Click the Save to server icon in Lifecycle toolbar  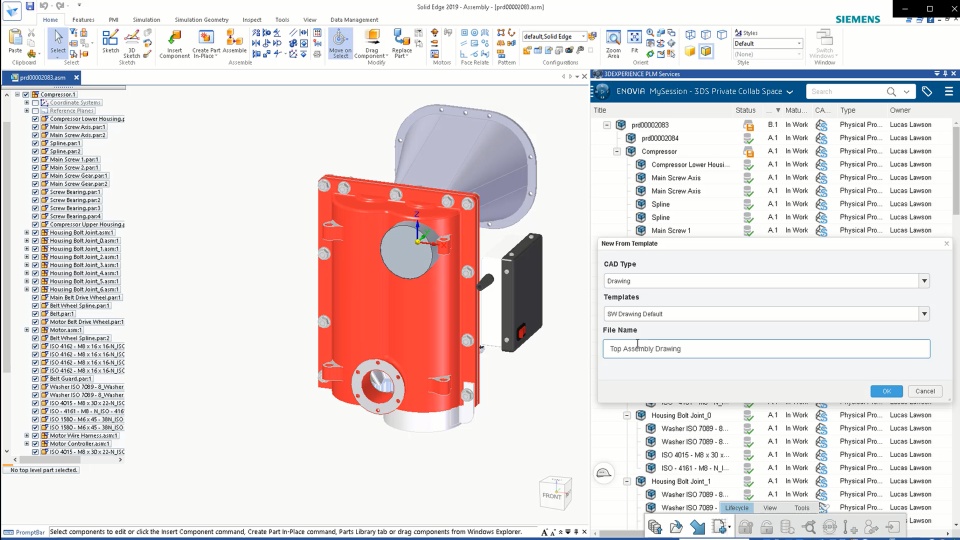click(654, 527)
